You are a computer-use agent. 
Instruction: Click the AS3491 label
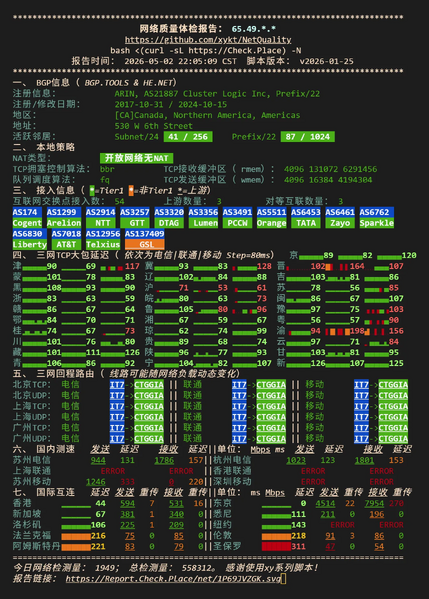coord(238,212)
